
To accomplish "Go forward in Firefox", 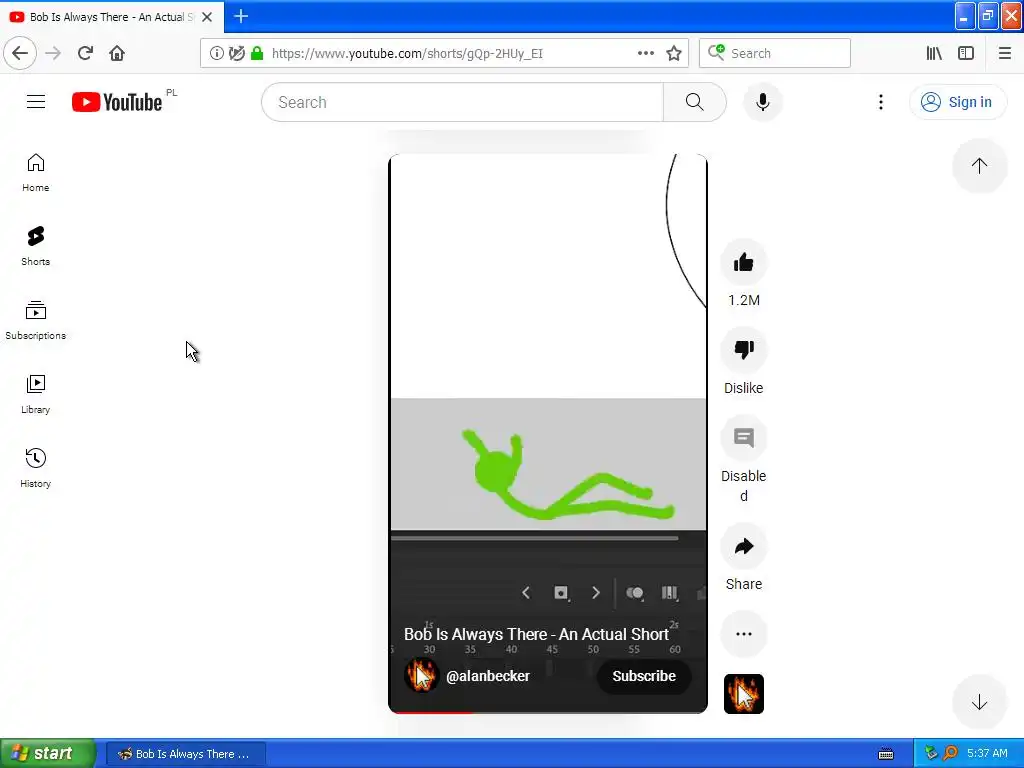I will (53, 53).
